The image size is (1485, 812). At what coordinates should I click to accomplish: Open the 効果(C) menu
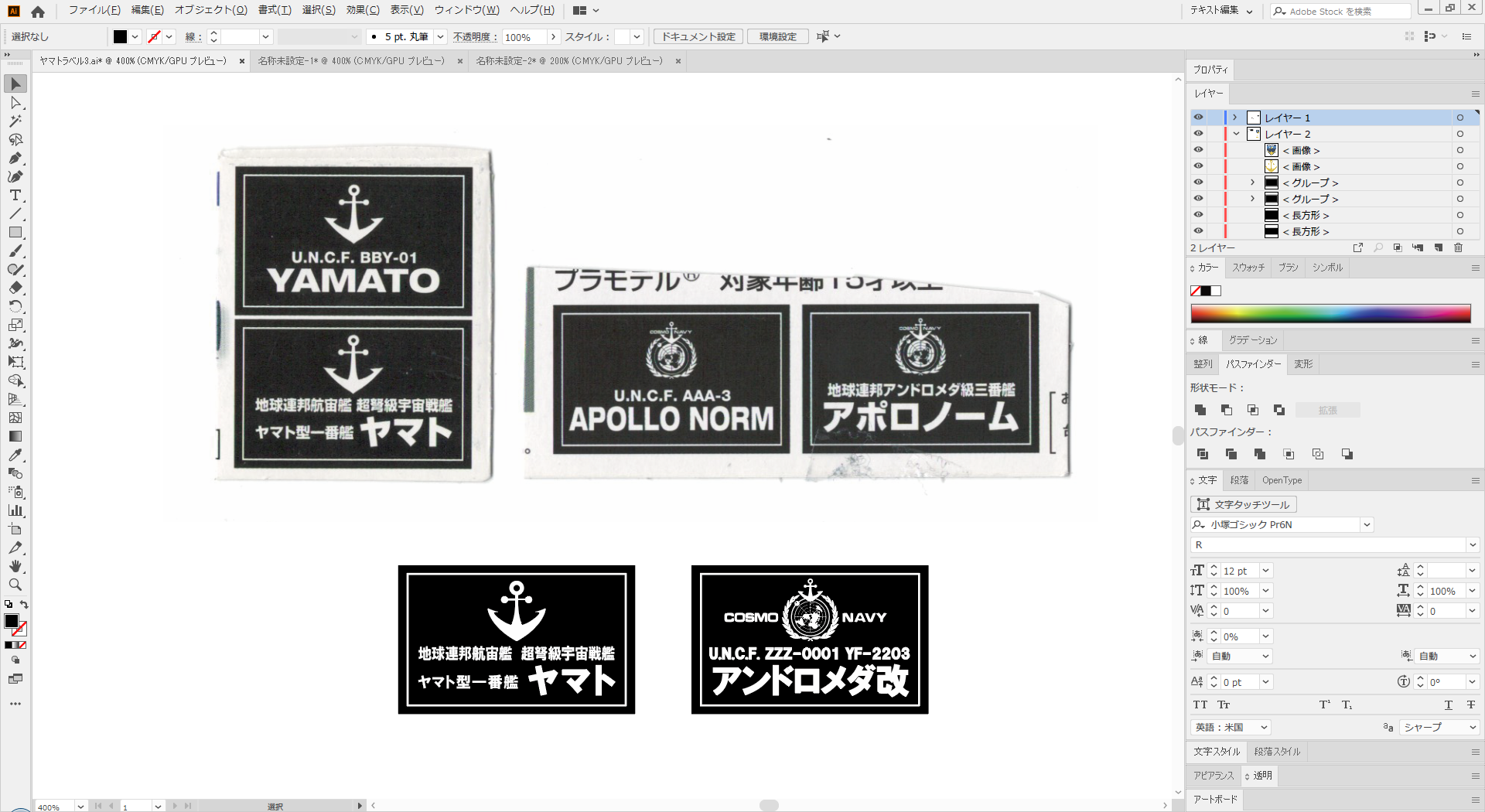pyautogui.click(x=363, y=10)
